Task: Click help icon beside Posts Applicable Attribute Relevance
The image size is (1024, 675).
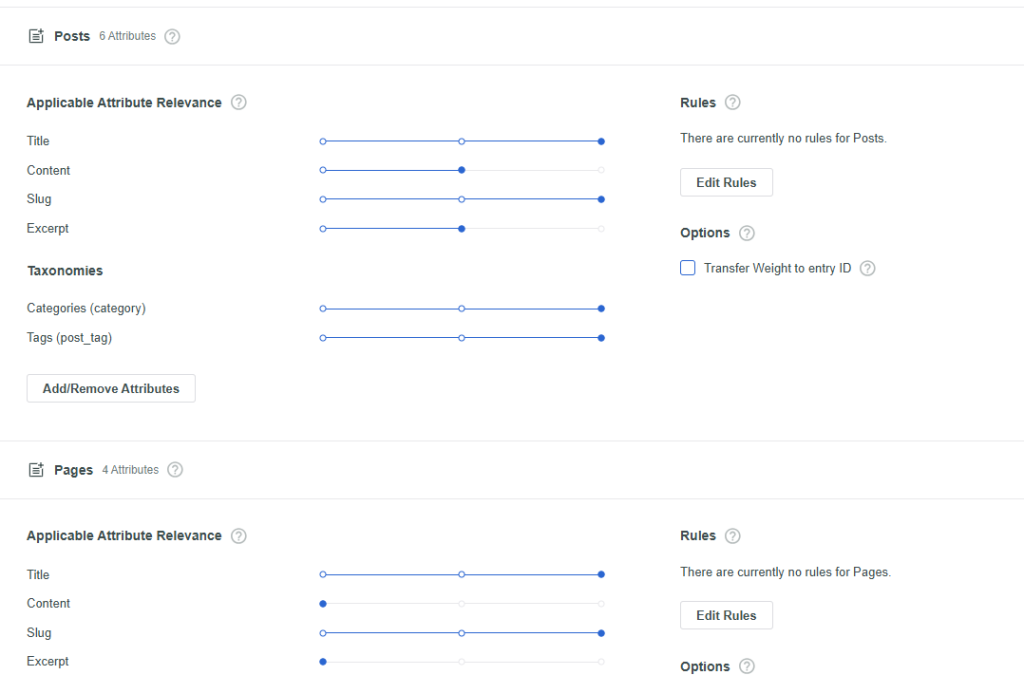Action: (x=238, y=103)
